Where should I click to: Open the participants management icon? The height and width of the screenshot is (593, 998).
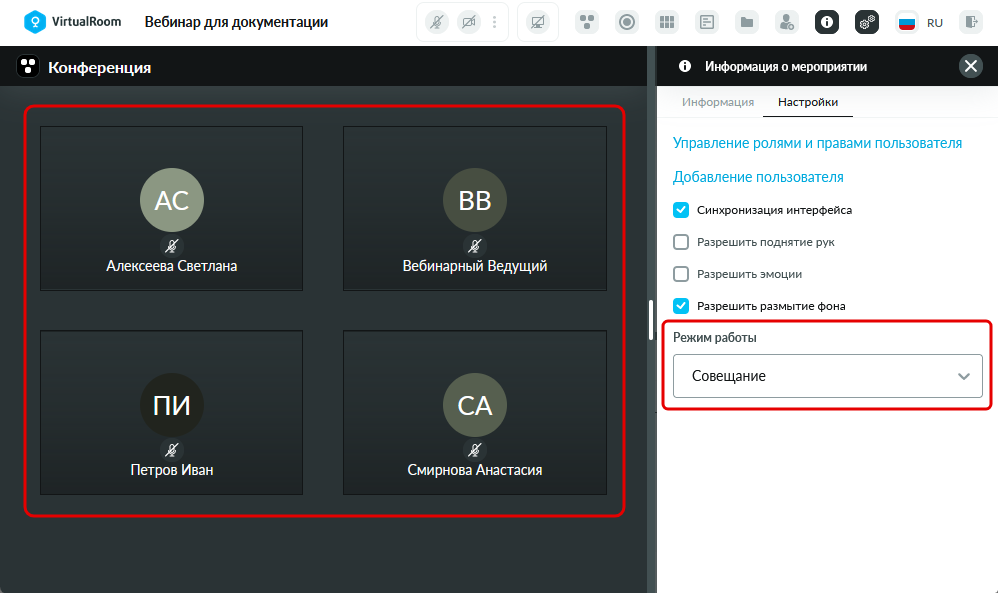787,23
